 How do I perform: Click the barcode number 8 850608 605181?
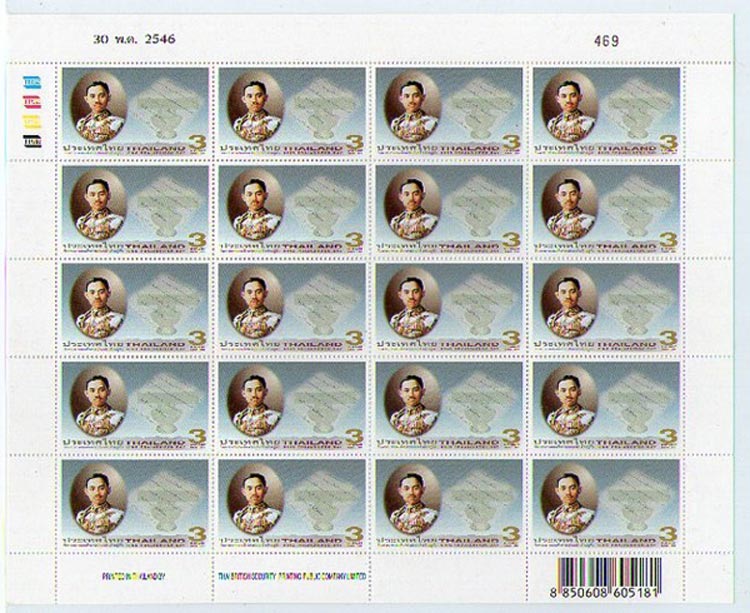point(604,593)
